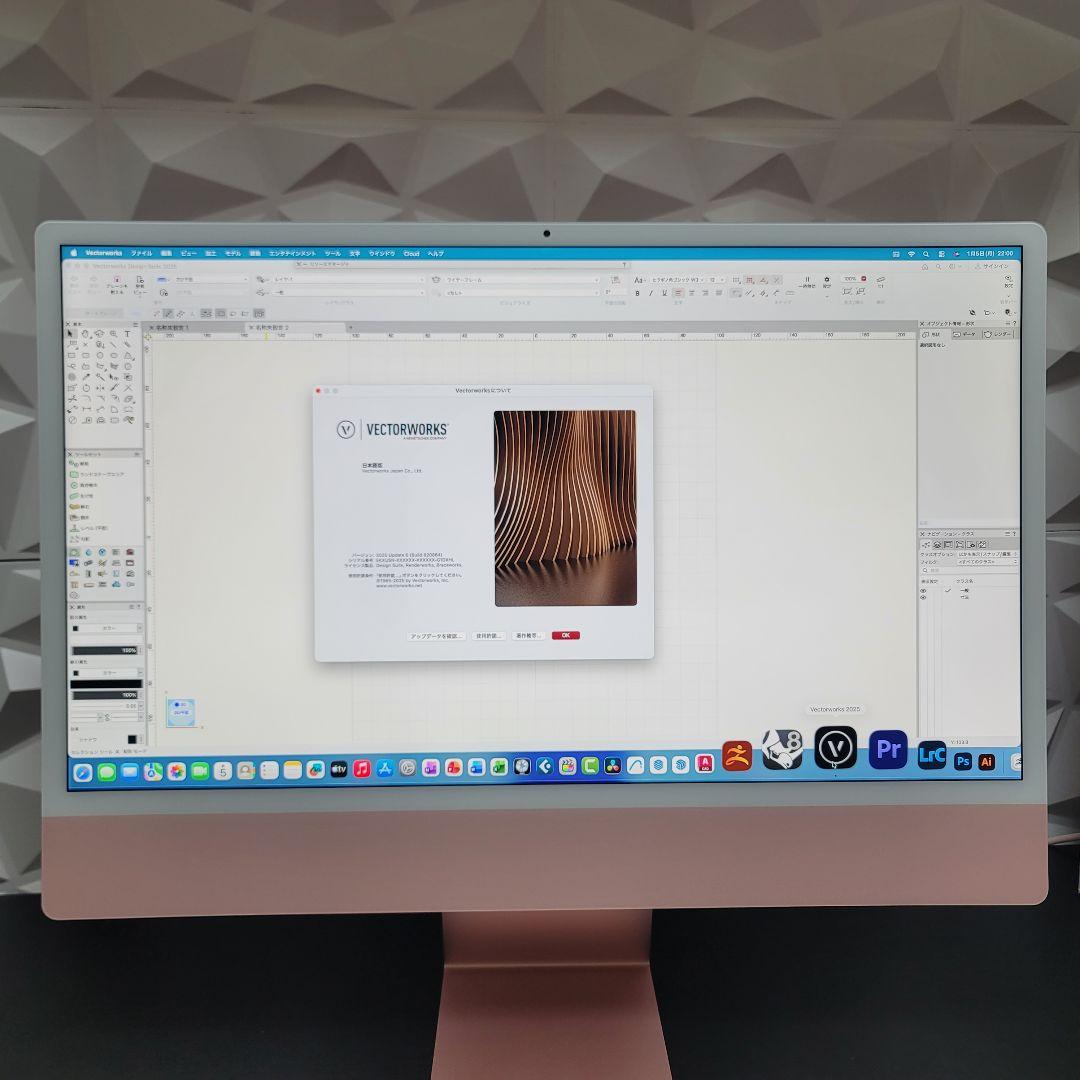Adjust the 100% opacity slider in Attributes
This screenshot has width=1080, height=1080.
point(104,650)
